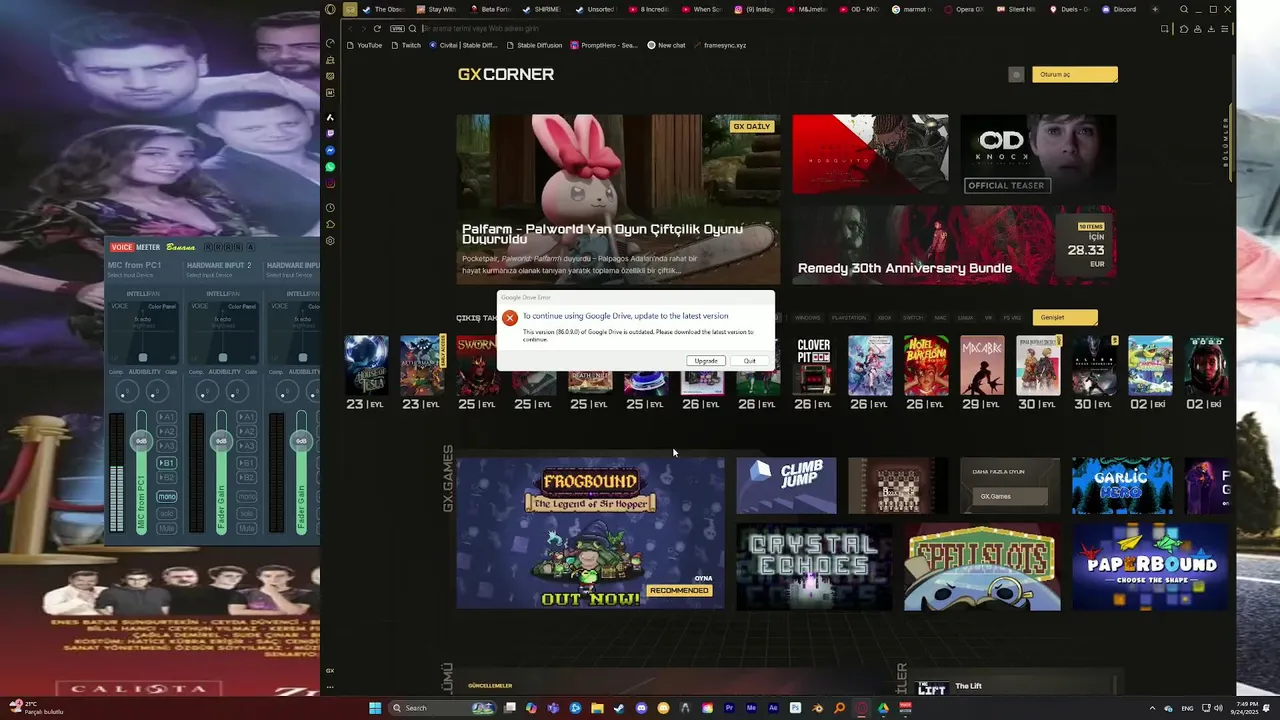This screenshot has width=1280, height=720.
Task: Open sidebar Settings gear icon
Action: click(330, 240)
